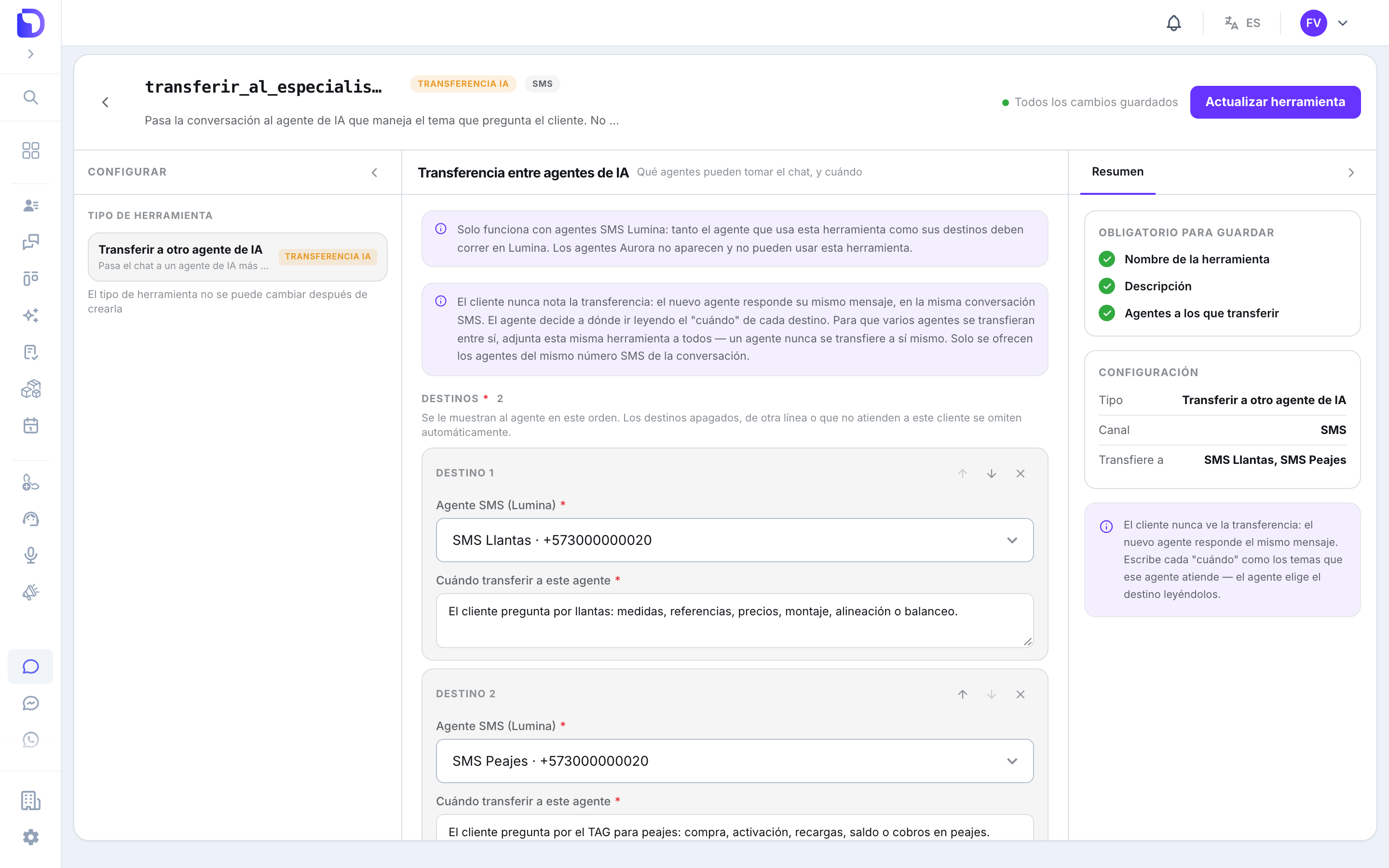Image resolution: width=1389 pixels, height=868 pixels.
Task: Collapse the Resumen panel with the right chevron
Action: tap(1351, 172)
